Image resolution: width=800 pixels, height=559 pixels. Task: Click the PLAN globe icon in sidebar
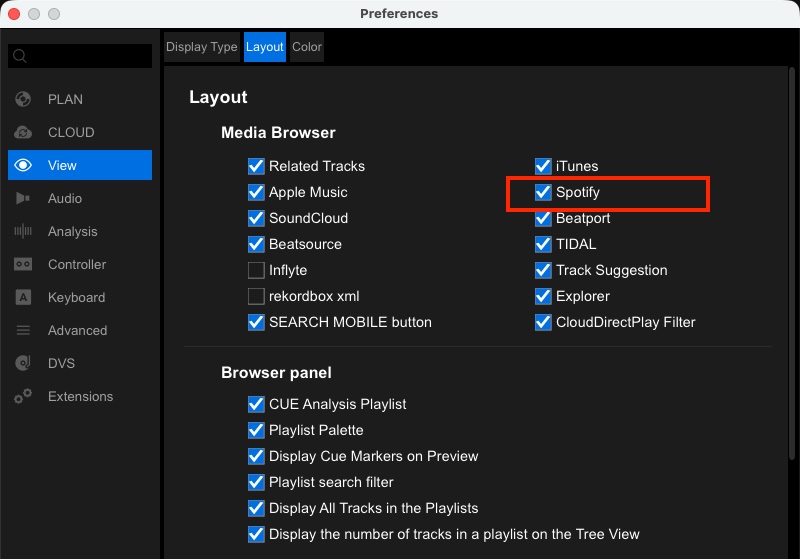pos(23,99)
